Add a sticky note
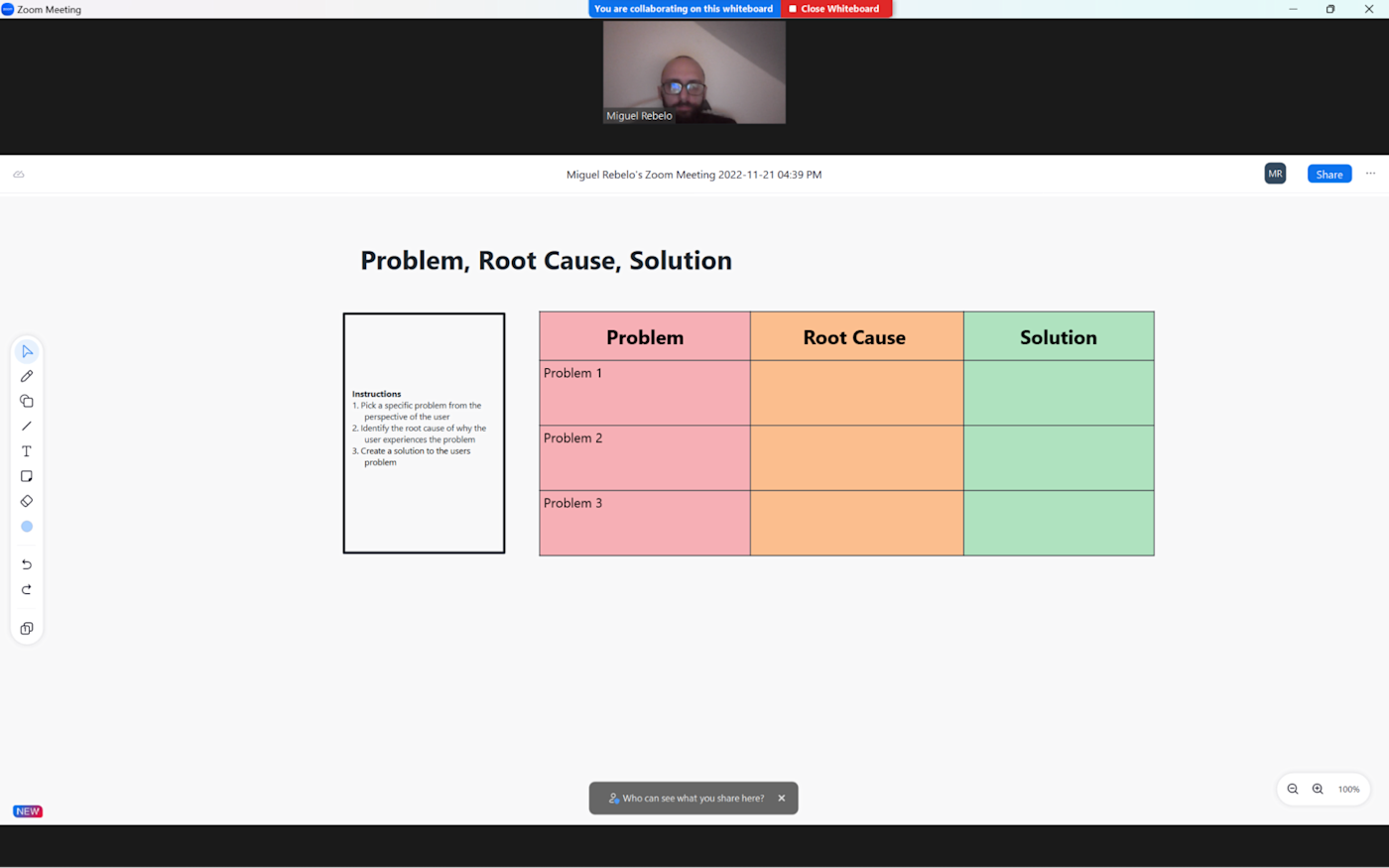Screen dimensions: 1389x868 coord(27,476)
